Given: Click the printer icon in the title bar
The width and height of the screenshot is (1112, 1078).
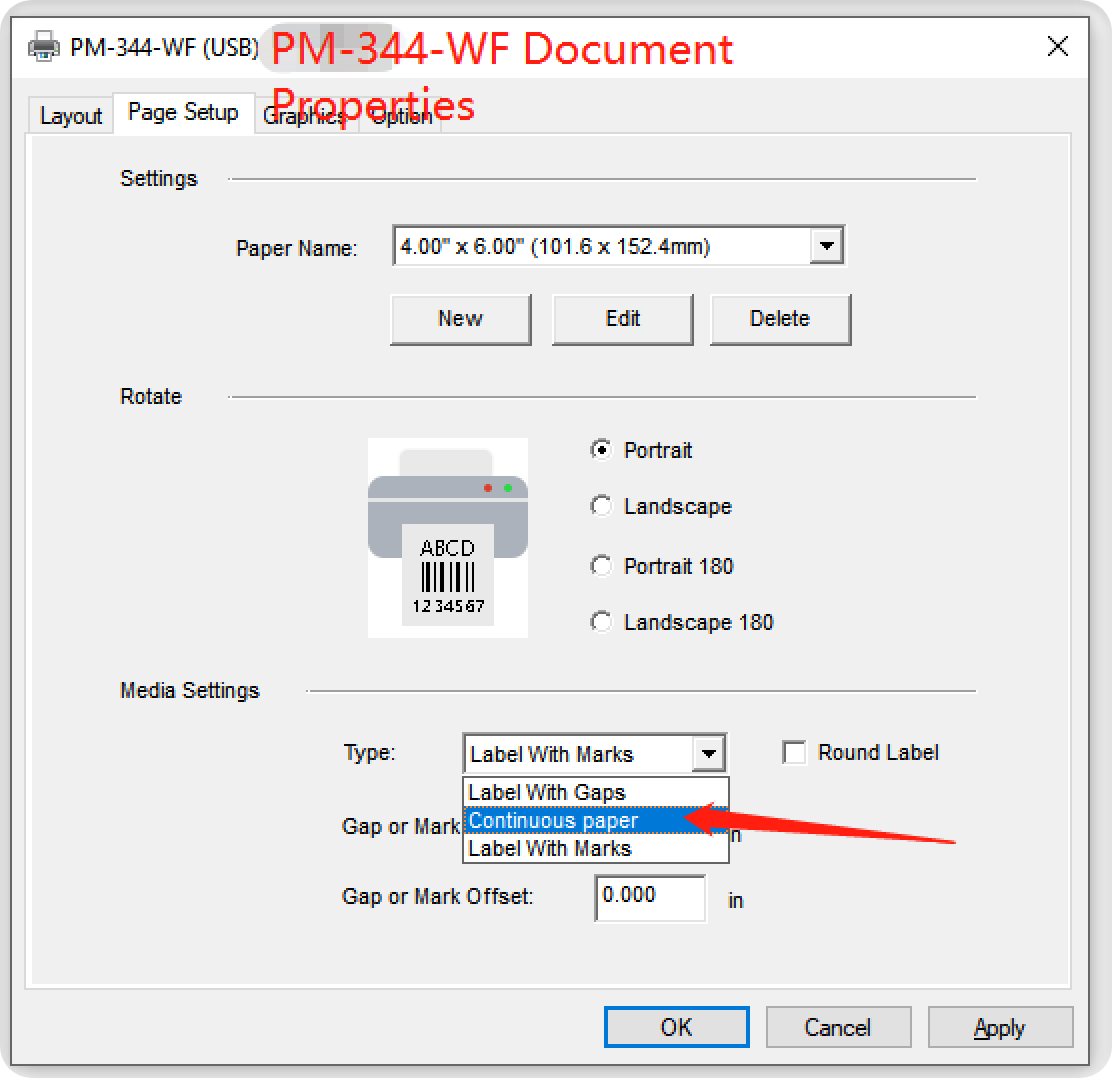Looking at the screenshot, I should coord(44,47).
